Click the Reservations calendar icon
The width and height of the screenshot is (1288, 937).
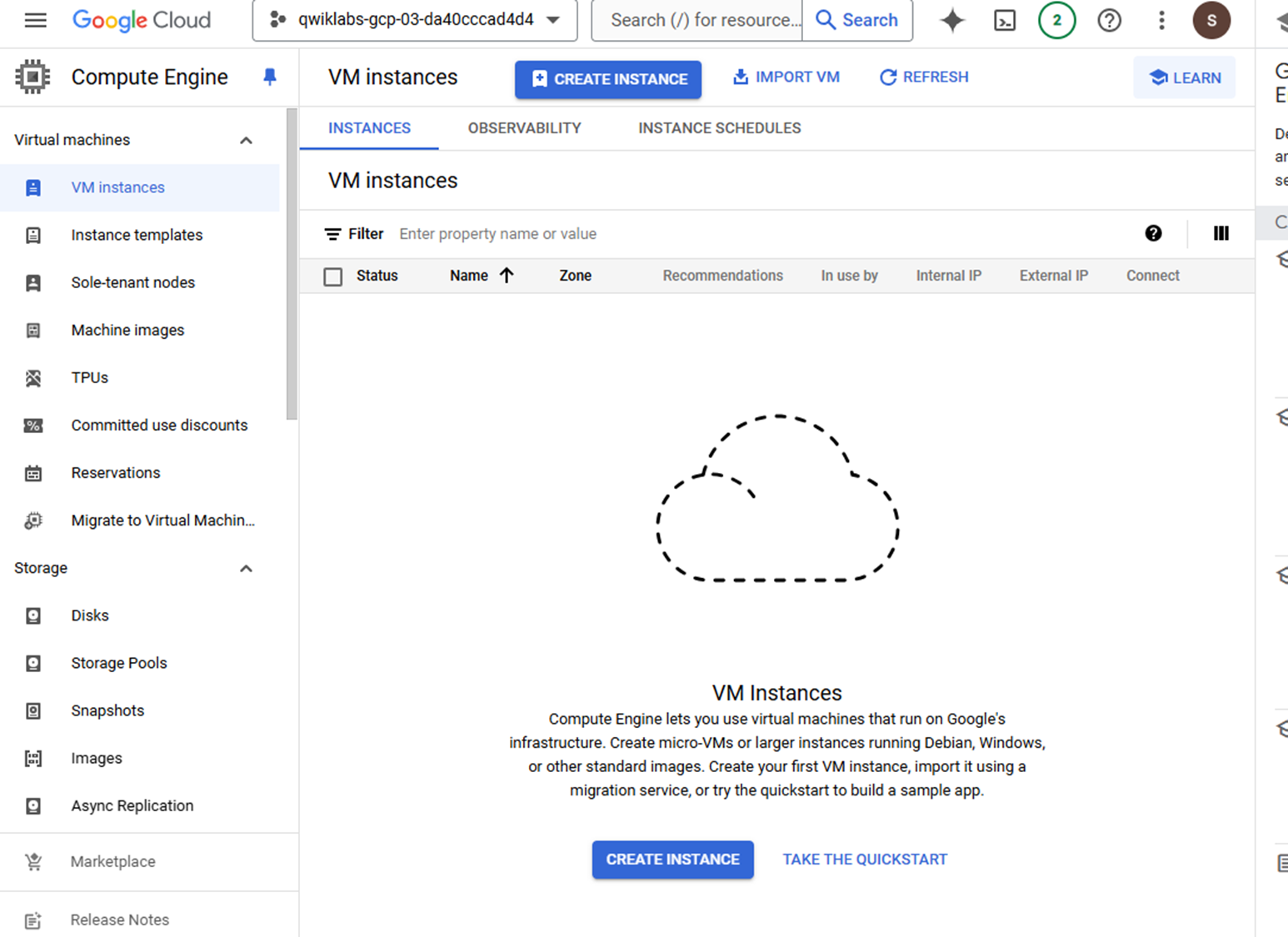point(33,473)
